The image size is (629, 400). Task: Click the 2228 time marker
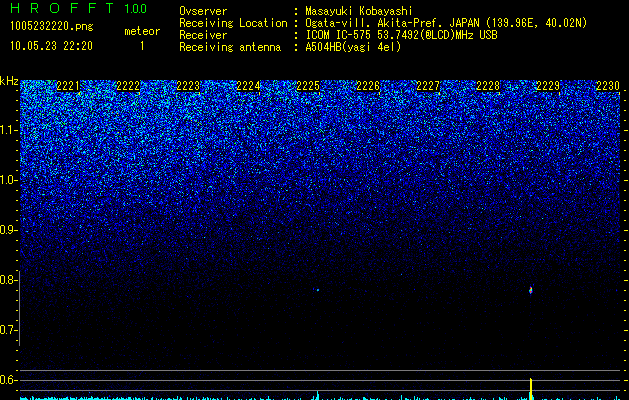click(x=488, y=86)
